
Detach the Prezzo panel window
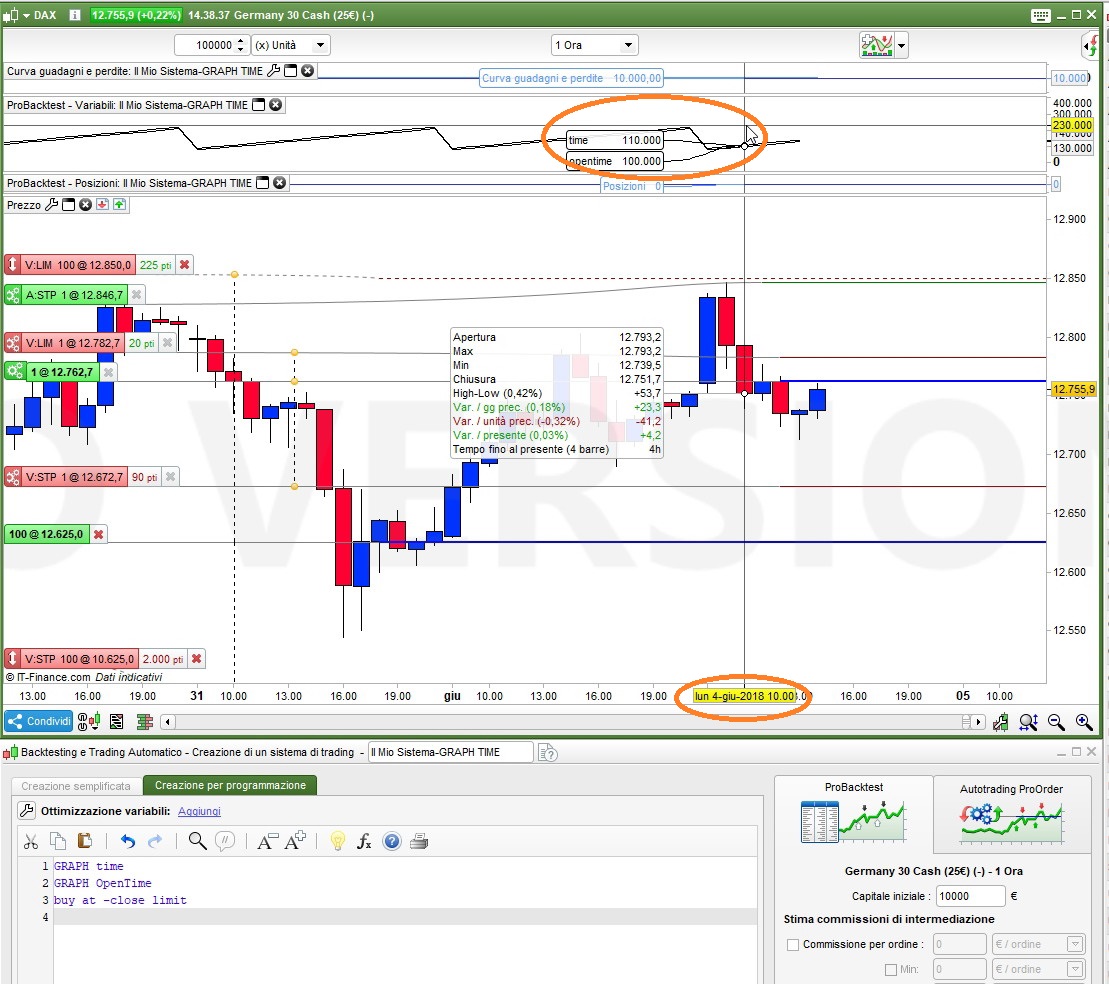69,204
